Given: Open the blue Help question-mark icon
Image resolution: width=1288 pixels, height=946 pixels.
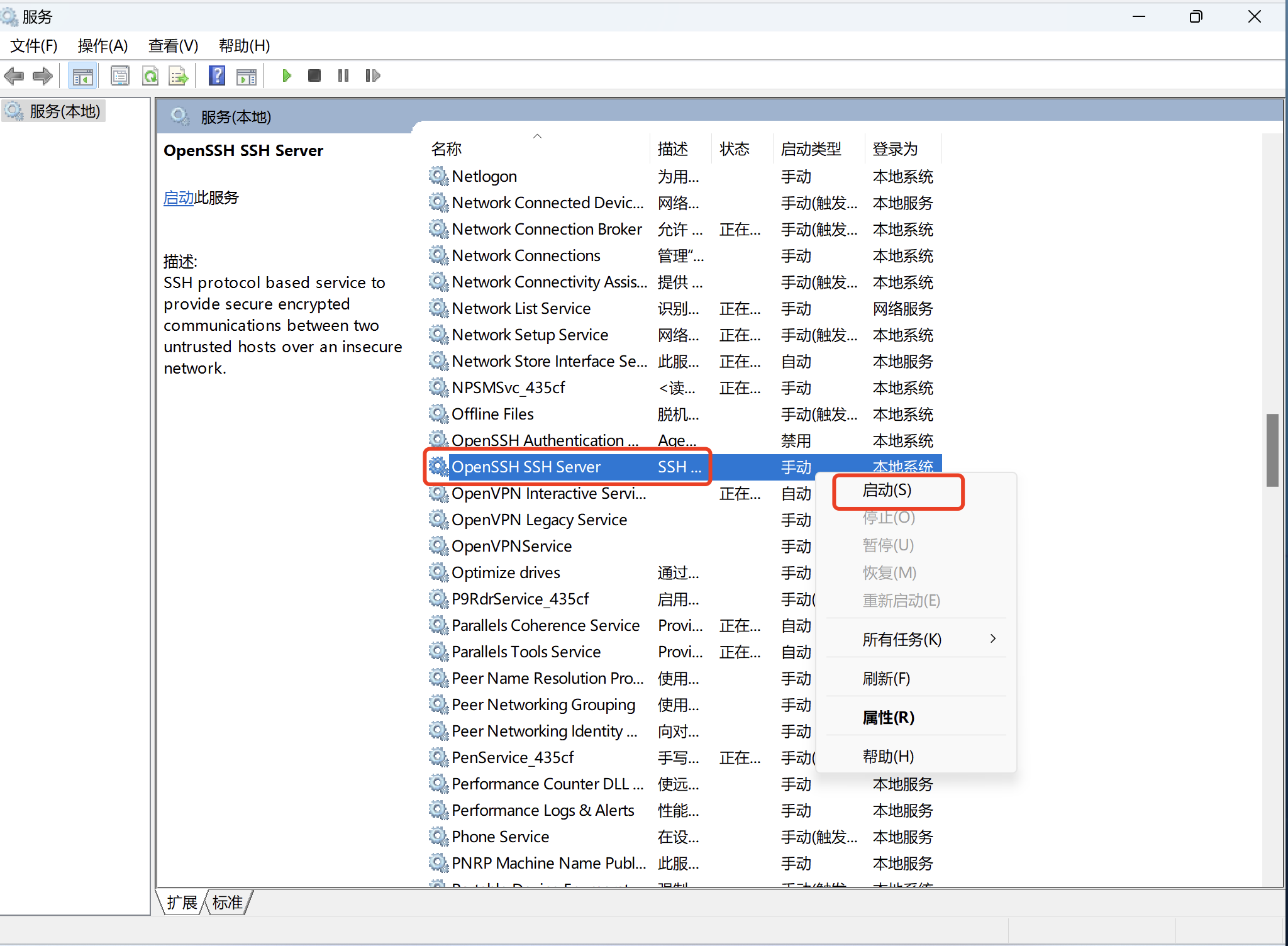Looking at the screenshot, I should tap(217, 76).
